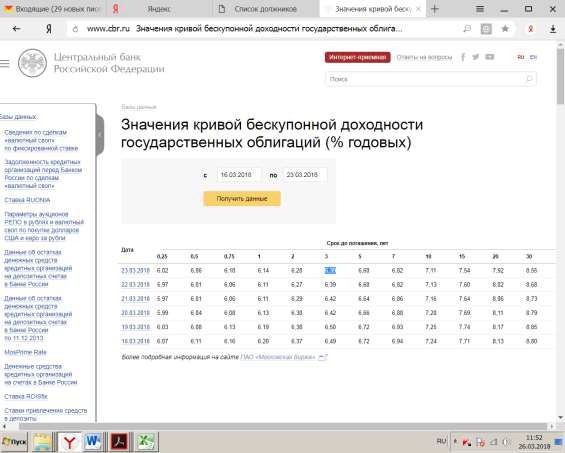Click the Получить данные button
565x453 pixels.
pos(242,199)
